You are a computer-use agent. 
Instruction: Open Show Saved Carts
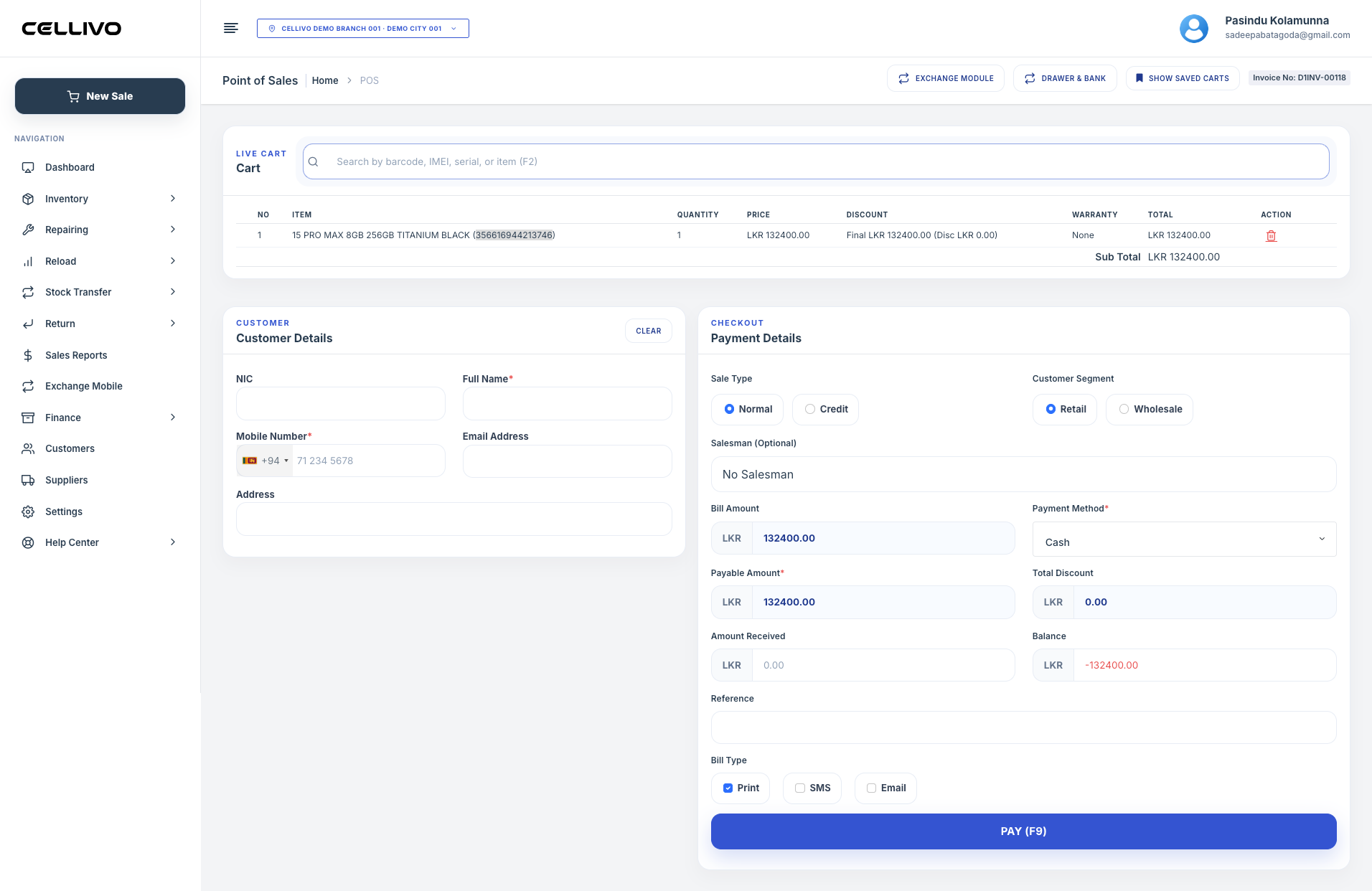pos(1182,78)
